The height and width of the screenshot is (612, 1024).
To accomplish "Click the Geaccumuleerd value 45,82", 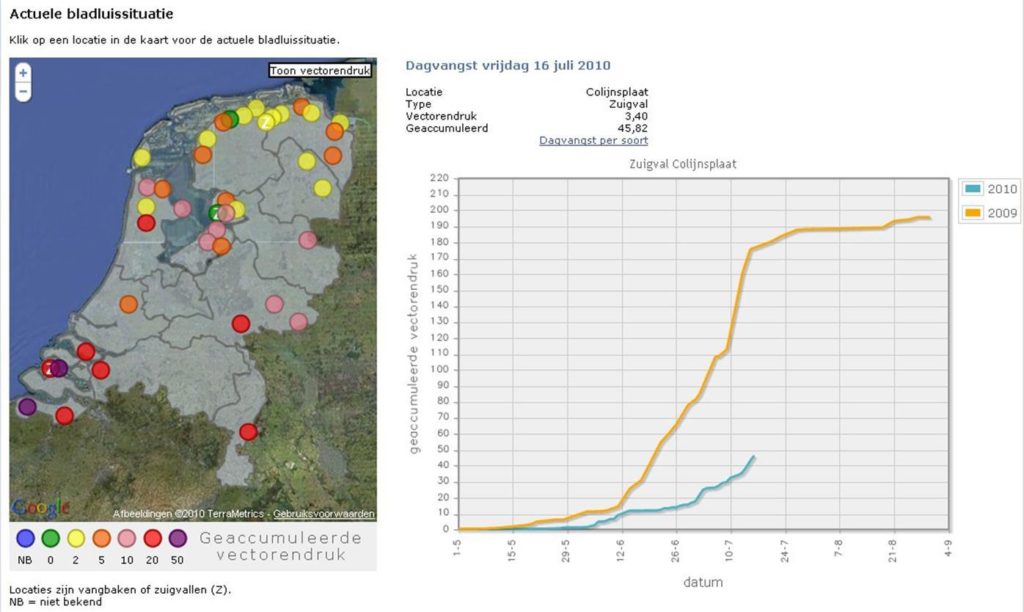I will click(x=633, y=128).
